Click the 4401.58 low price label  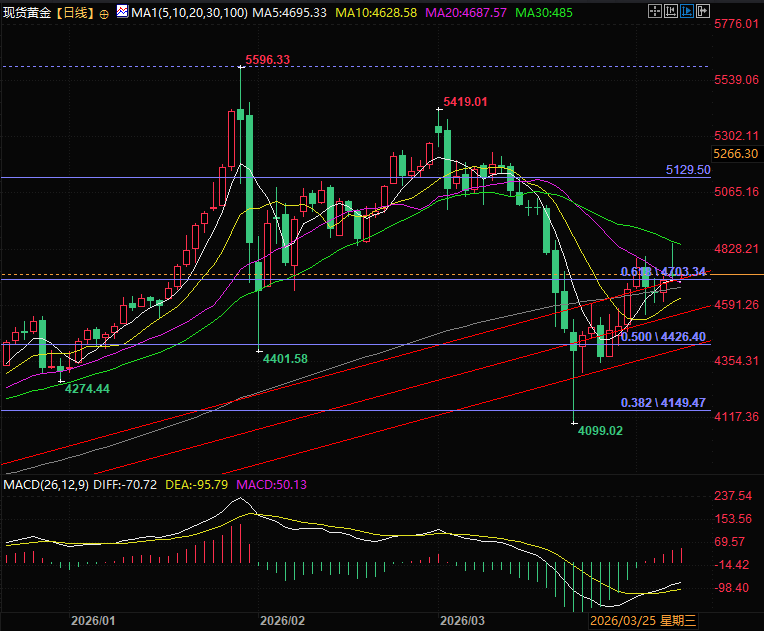pyautogui.click(x=285, y=359)
